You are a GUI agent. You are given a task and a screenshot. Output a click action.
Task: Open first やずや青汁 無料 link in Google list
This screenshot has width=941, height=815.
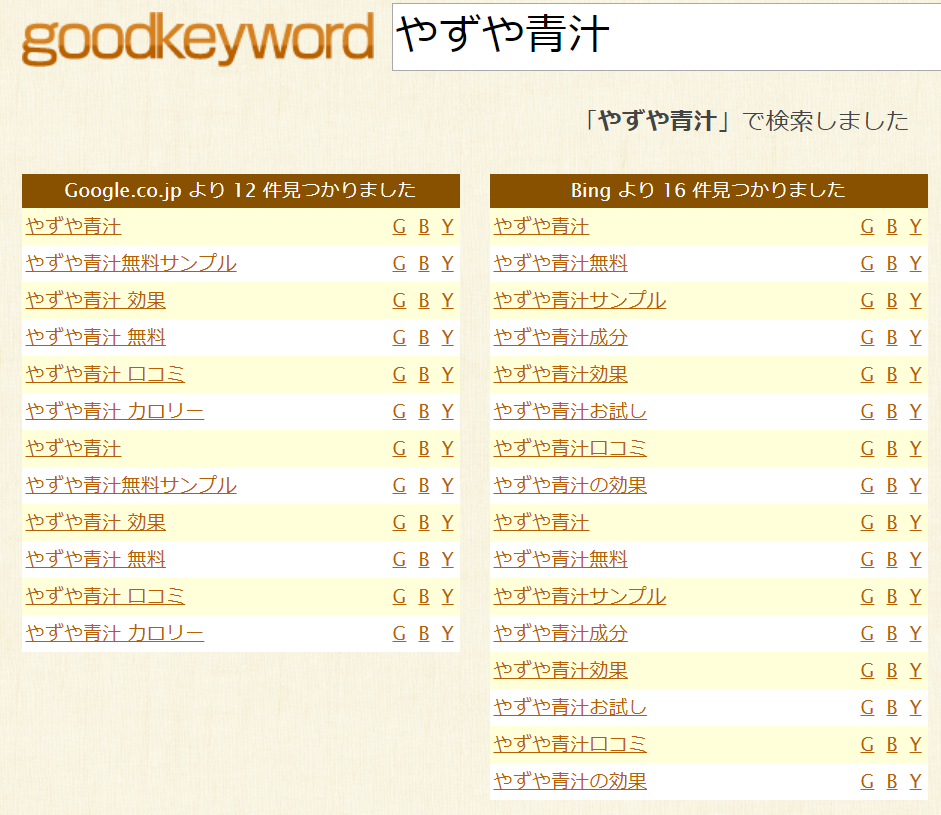pos(95,337)
